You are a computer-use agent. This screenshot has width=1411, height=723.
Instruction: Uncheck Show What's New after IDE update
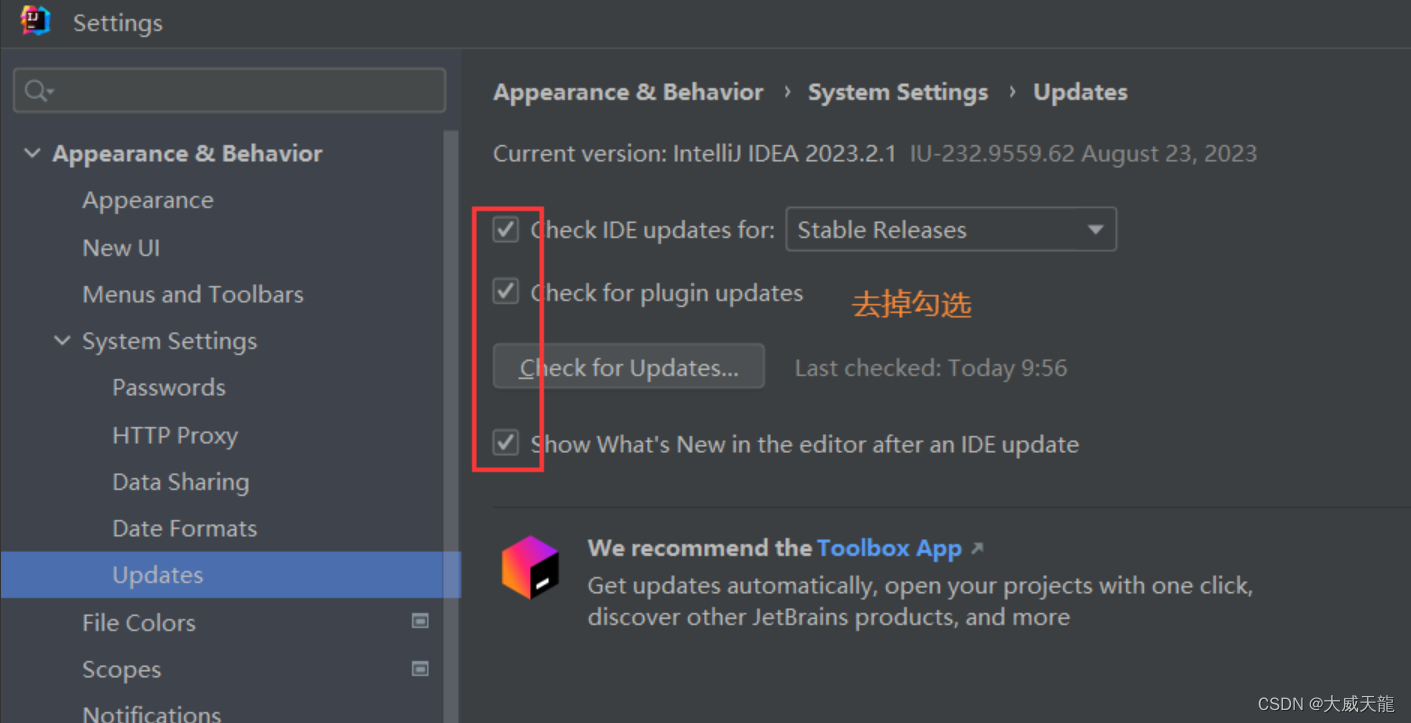click(x=506, y=442)
